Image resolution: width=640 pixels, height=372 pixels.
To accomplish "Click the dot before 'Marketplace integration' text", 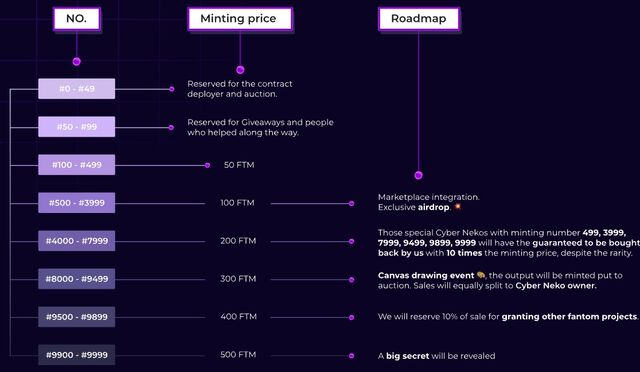I will click(x=351, y=203).
